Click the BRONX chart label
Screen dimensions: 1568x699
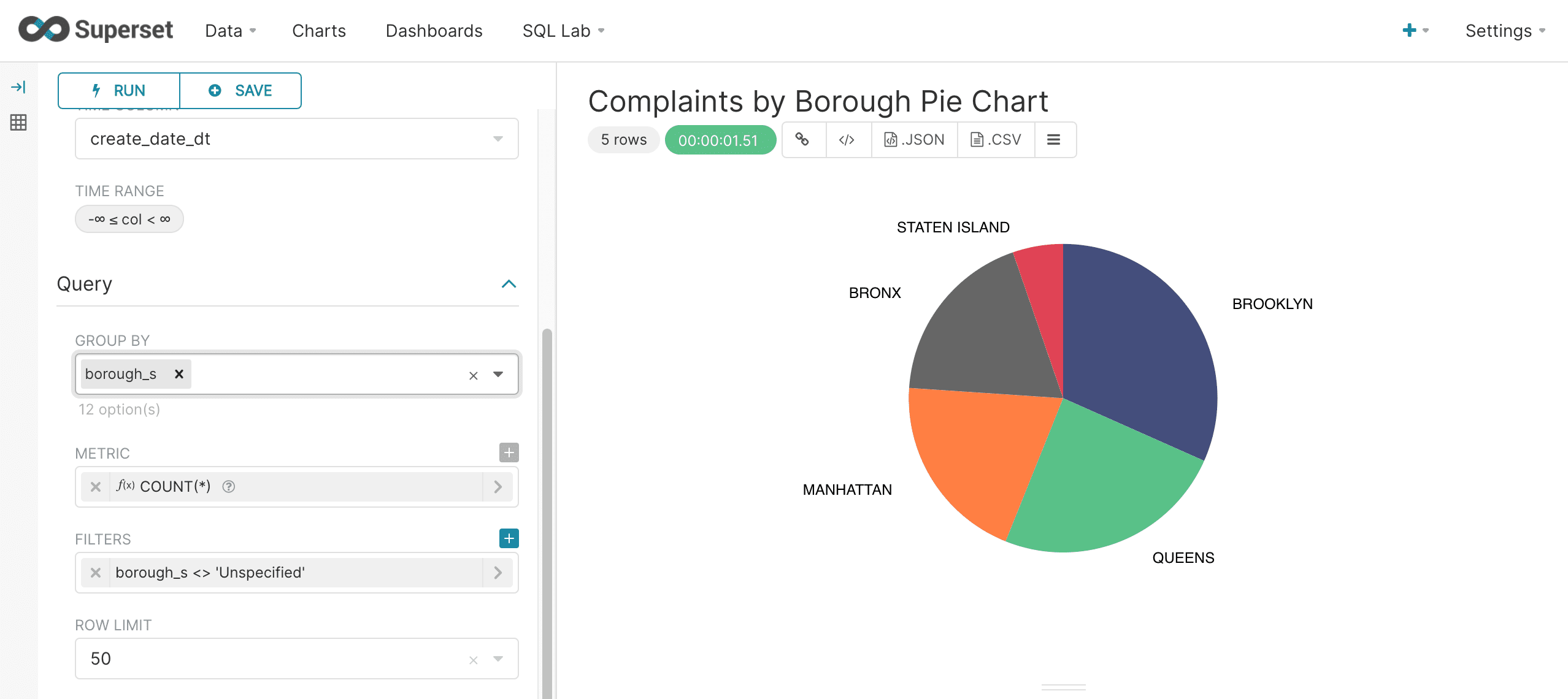[875, 293]
